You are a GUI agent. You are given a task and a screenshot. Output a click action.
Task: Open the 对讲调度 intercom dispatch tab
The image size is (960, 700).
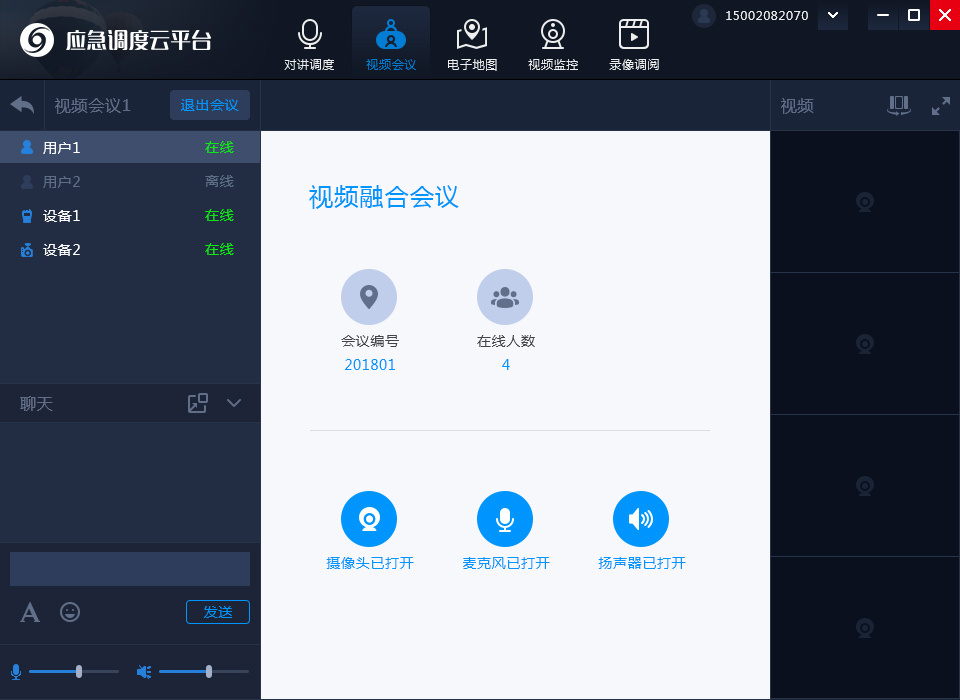coord(309,44)
